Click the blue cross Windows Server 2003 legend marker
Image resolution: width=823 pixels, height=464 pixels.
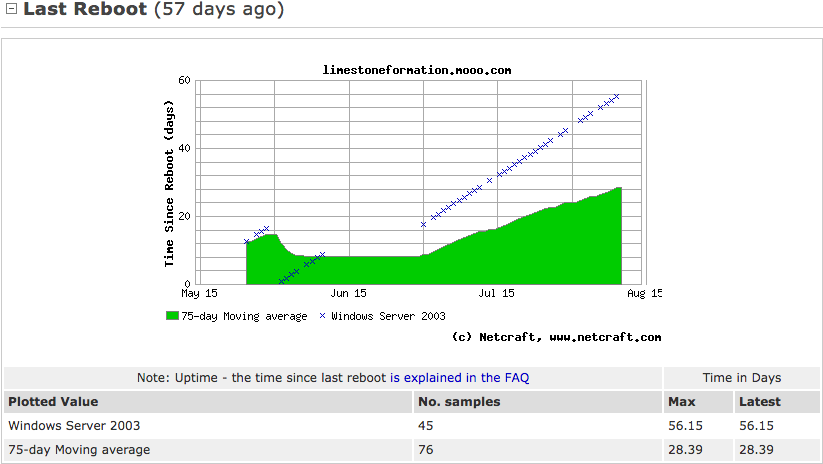322,315
